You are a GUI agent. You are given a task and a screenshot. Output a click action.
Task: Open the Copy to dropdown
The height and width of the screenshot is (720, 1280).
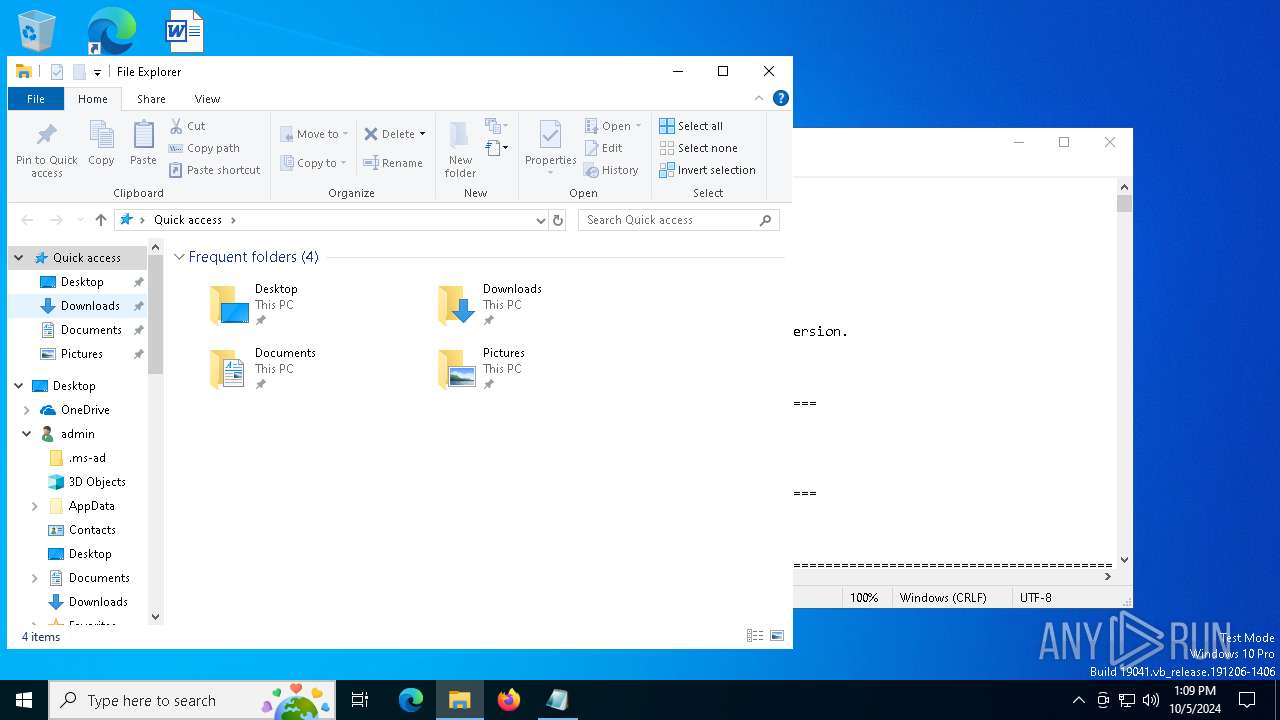[x=314, y=163]
